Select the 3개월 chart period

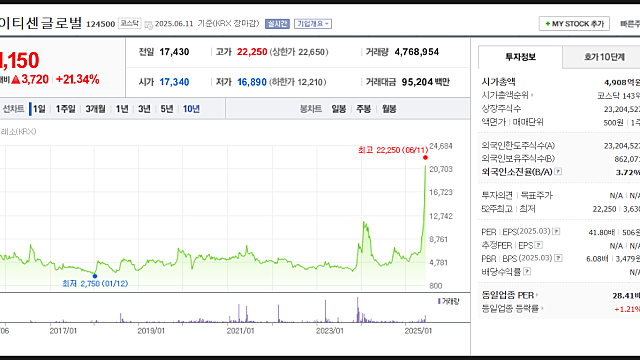click(x=95, y=109)
